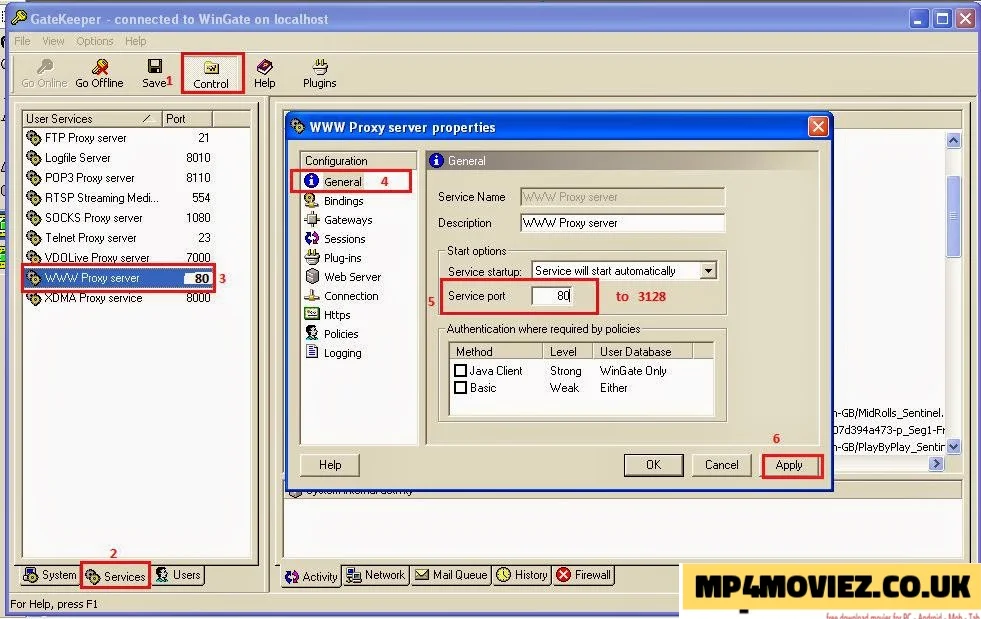Image resolution: width=981 pixels, height=619 pixels.
Task: Enable the Java Client authentication checkbox
Action: tap(460, 371)
